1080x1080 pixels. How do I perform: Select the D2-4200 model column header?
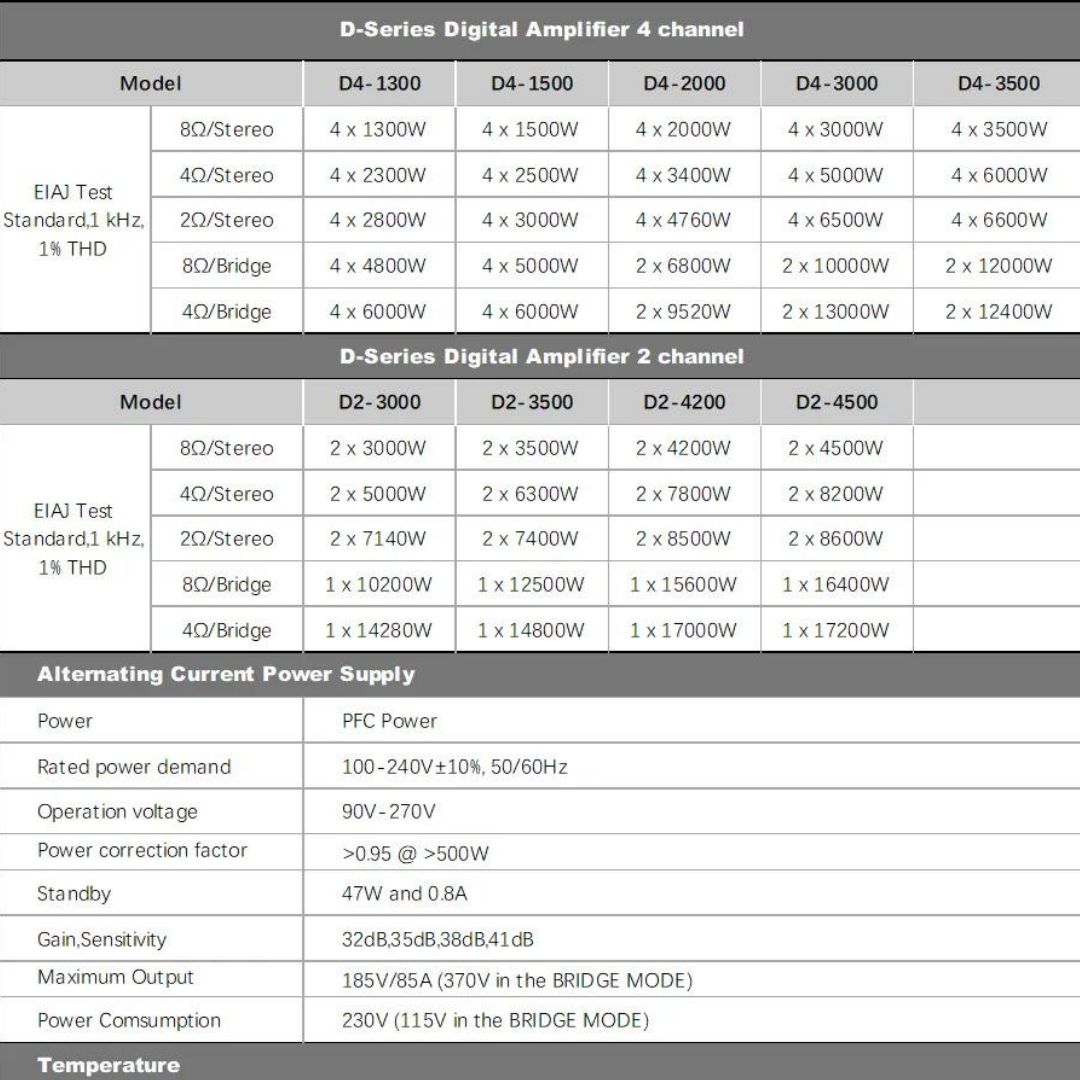coord(684,402)
